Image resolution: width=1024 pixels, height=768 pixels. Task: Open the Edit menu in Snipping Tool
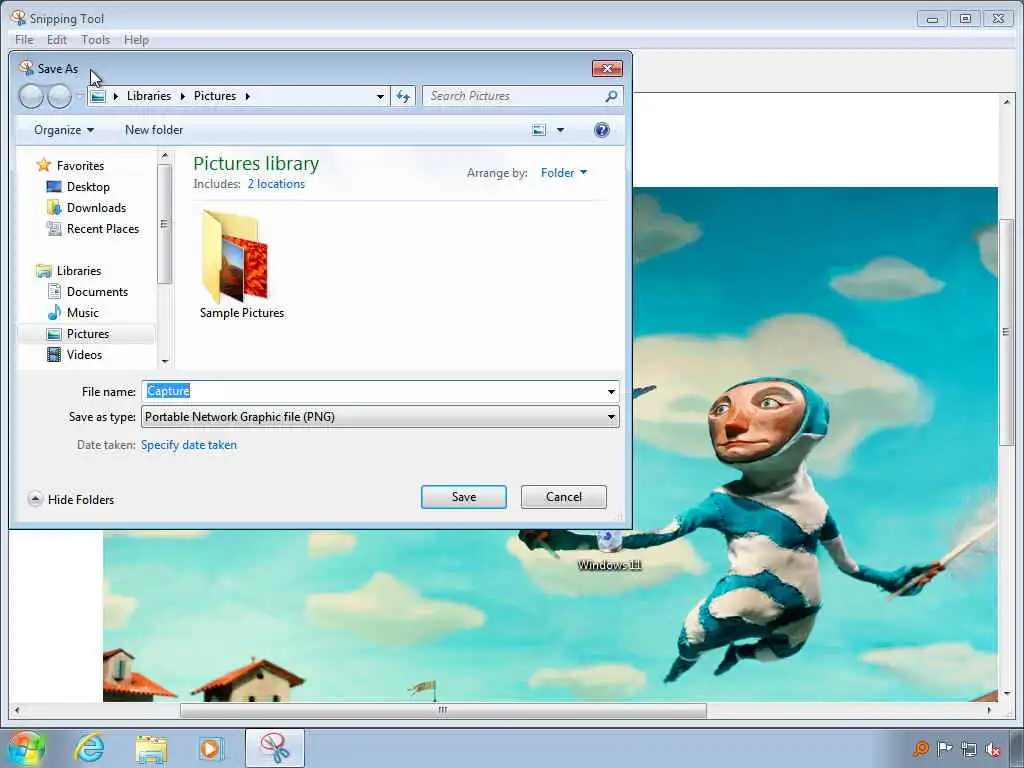coord(57,40)
